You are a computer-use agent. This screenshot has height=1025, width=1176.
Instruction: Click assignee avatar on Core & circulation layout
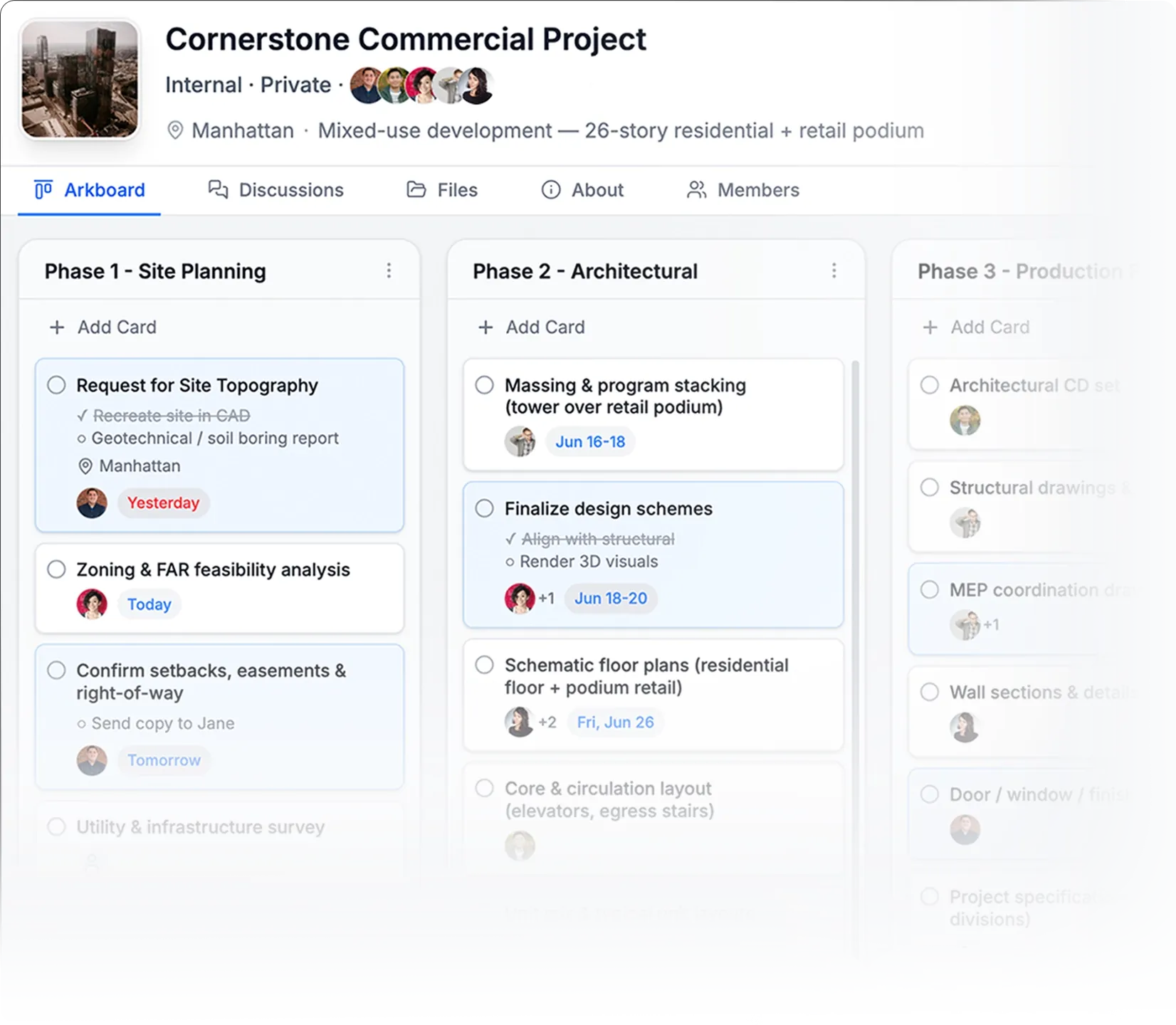(x=520, y=846)
